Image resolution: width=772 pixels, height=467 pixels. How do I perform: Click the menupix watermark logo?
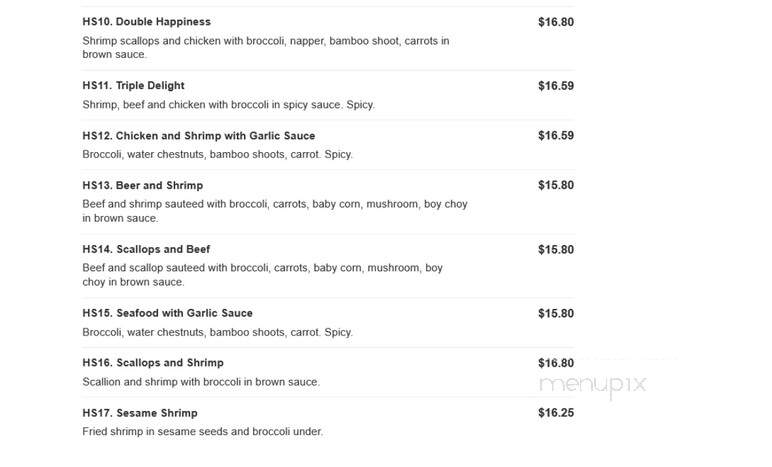click(x=593, y=385)
